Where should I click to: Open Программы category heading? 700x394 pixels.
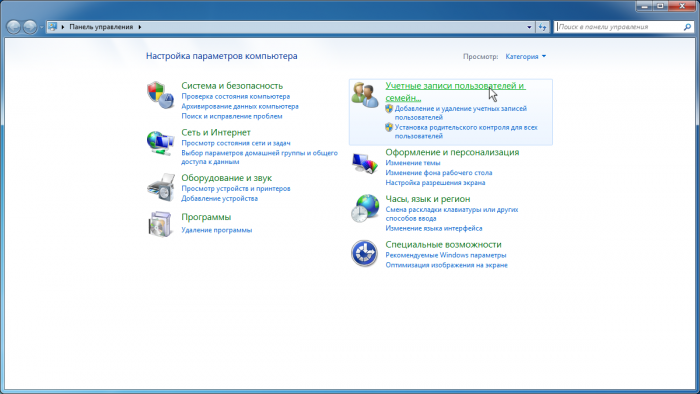[x=206, y=217]
